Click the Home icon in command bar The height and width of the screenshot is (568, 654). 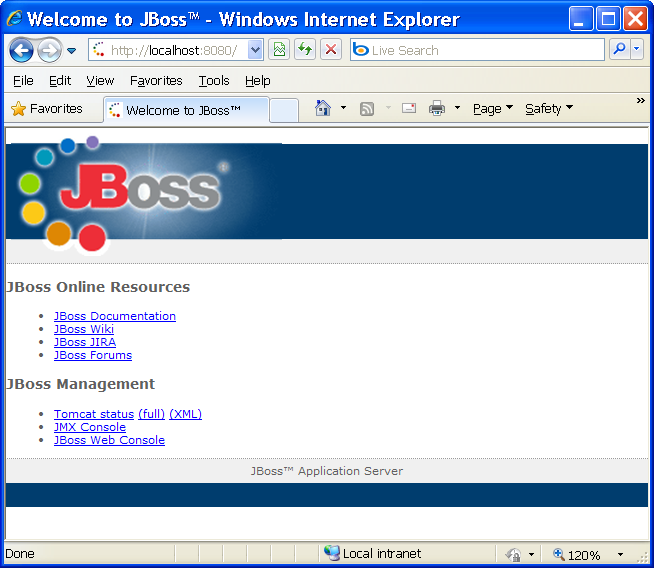[x=323, y=109]
